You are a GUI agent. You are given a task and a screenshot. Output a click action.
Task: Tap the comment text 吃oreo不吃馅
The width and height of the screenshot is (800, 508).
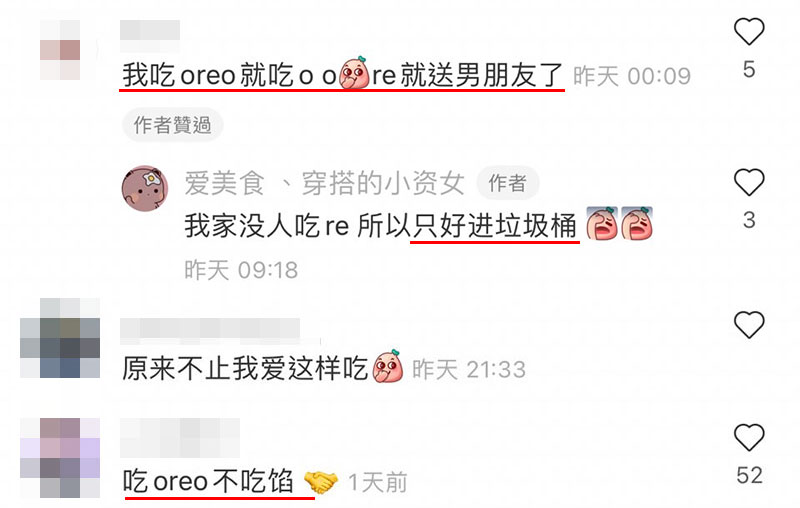pyautogui.click(x=208, y=481)
